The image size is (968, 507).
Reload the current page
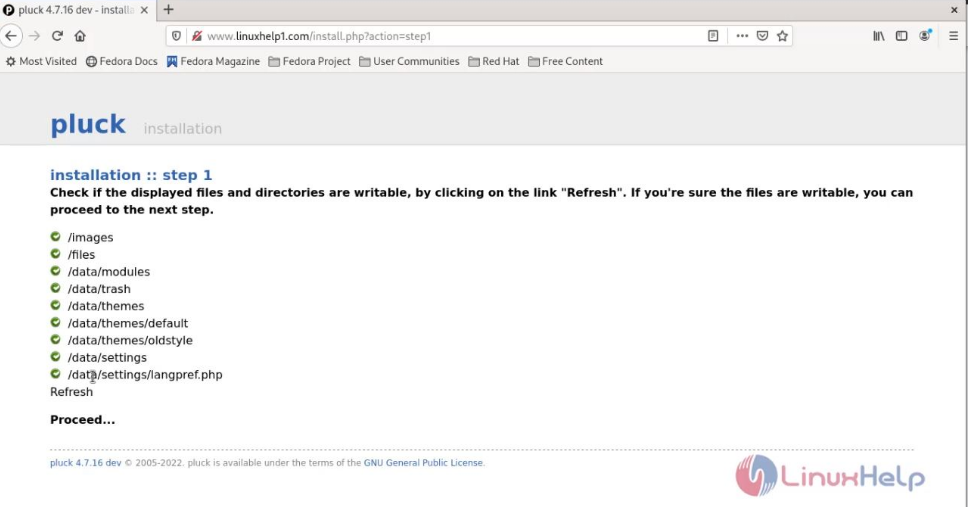tap(57, 36)
